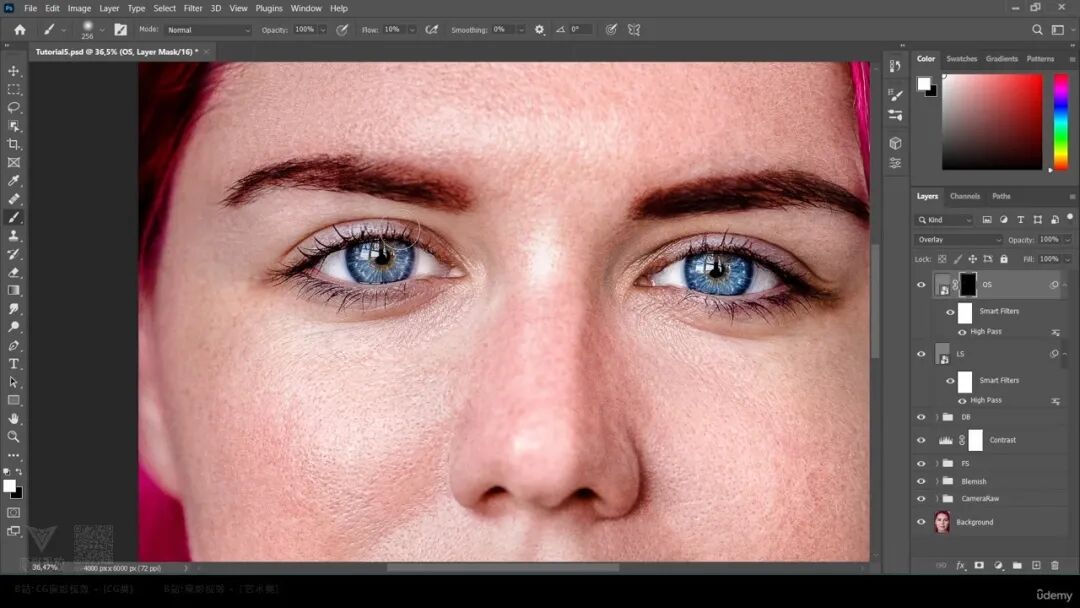Delete layer with trash icon

coord(1055,565)
